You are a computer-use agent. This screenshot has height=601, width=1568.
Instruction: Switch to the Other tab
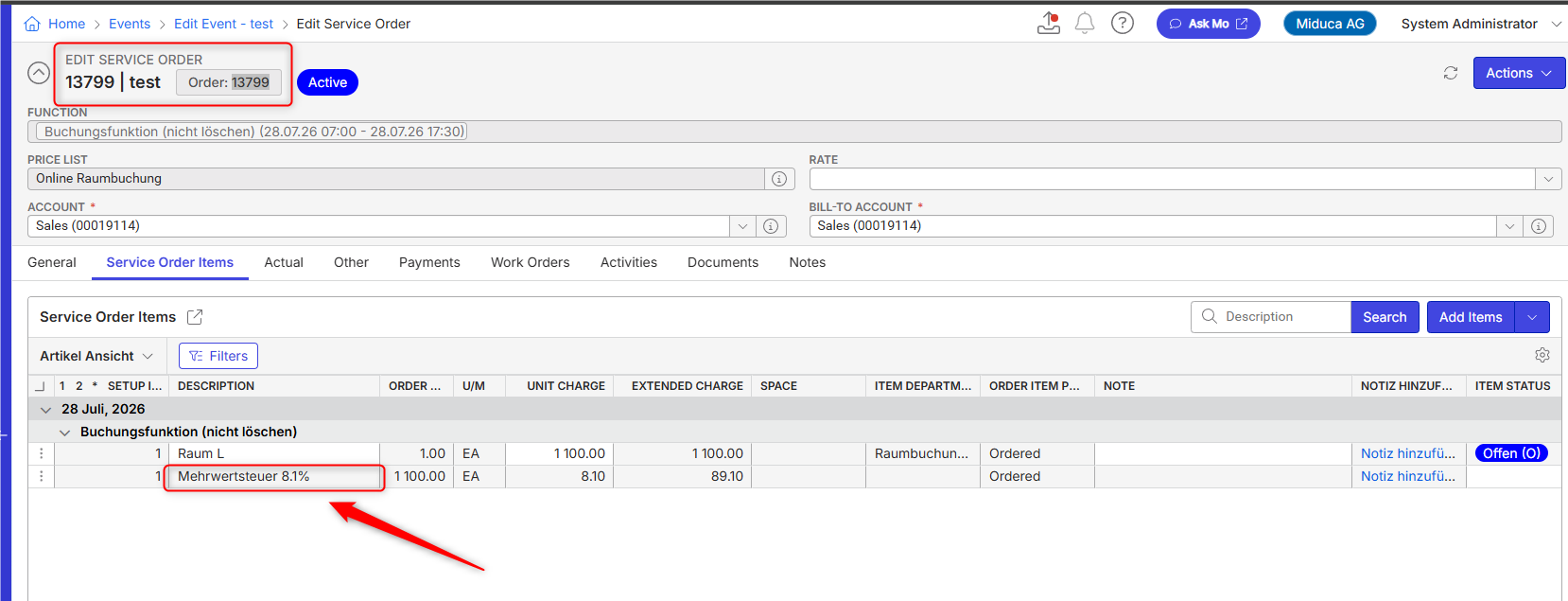pos(351,262)
